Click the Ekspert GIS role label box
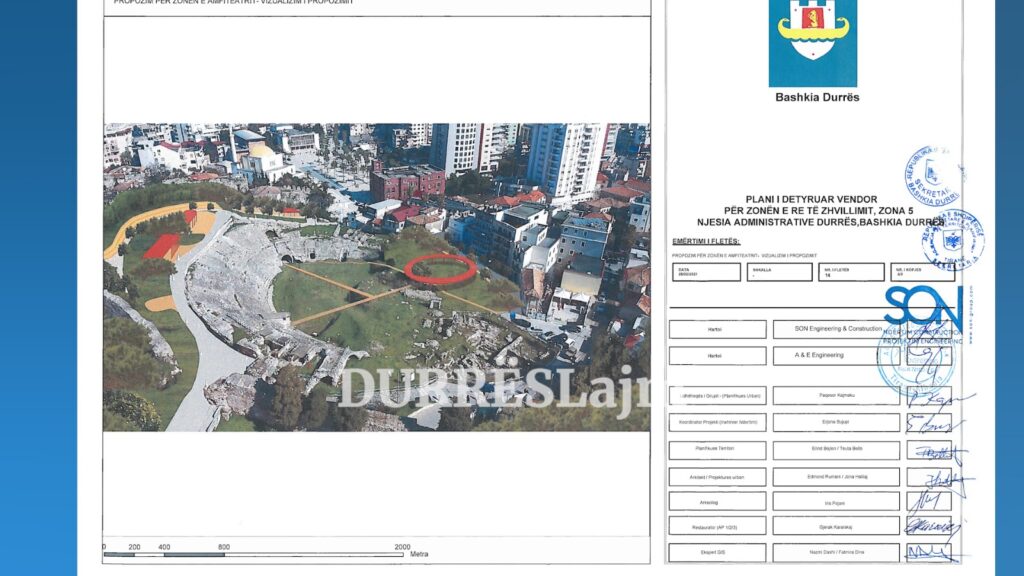The height and width of the screenshot is (576, 1024). click(717, 552)
